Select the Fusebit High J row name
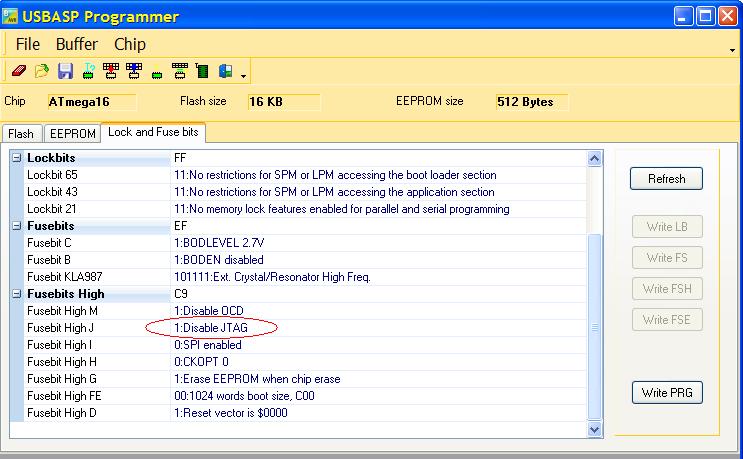Viewport: 743px width, 459px height. (60, 328)
